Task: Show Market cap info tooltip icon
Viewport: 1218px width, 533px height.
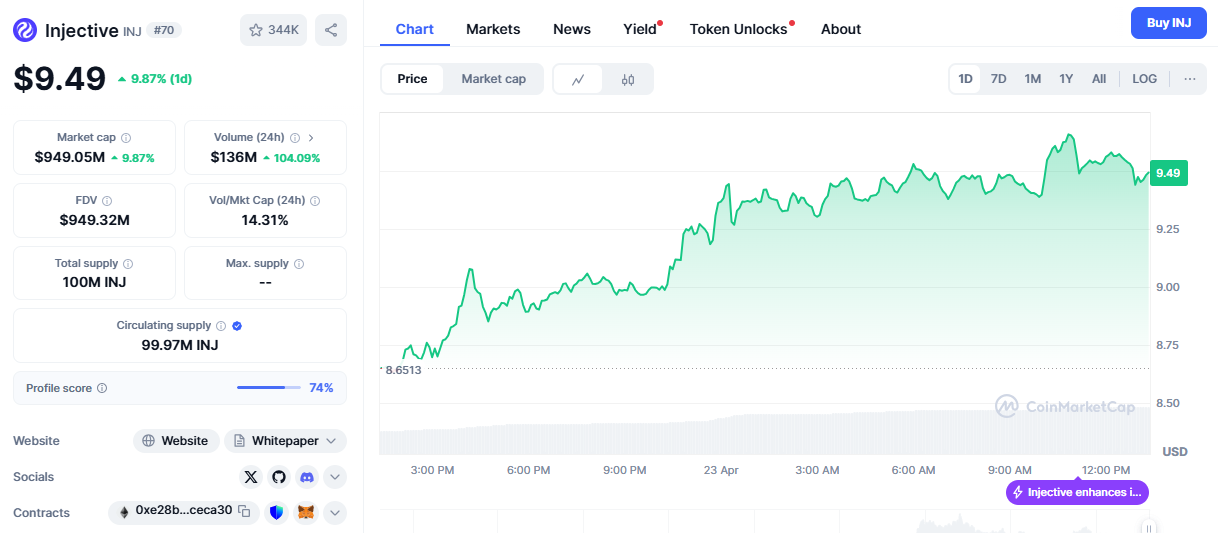Action: [126, 138]
